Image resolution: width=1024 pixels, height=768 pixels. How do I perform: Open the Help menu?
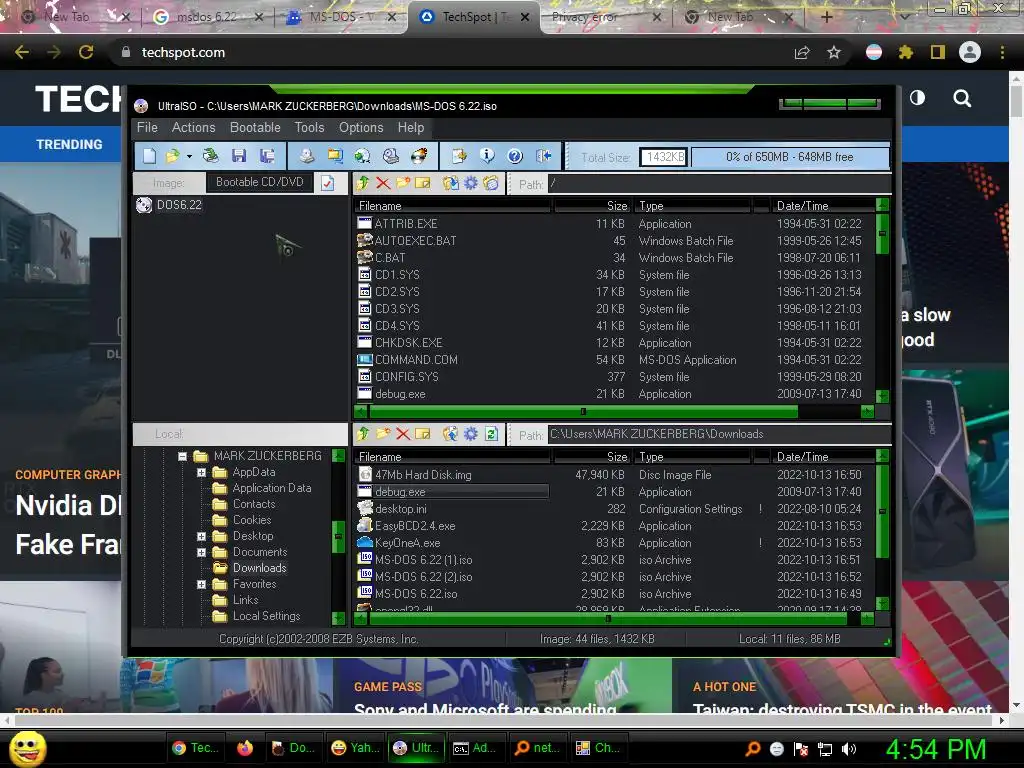[411, 127]
